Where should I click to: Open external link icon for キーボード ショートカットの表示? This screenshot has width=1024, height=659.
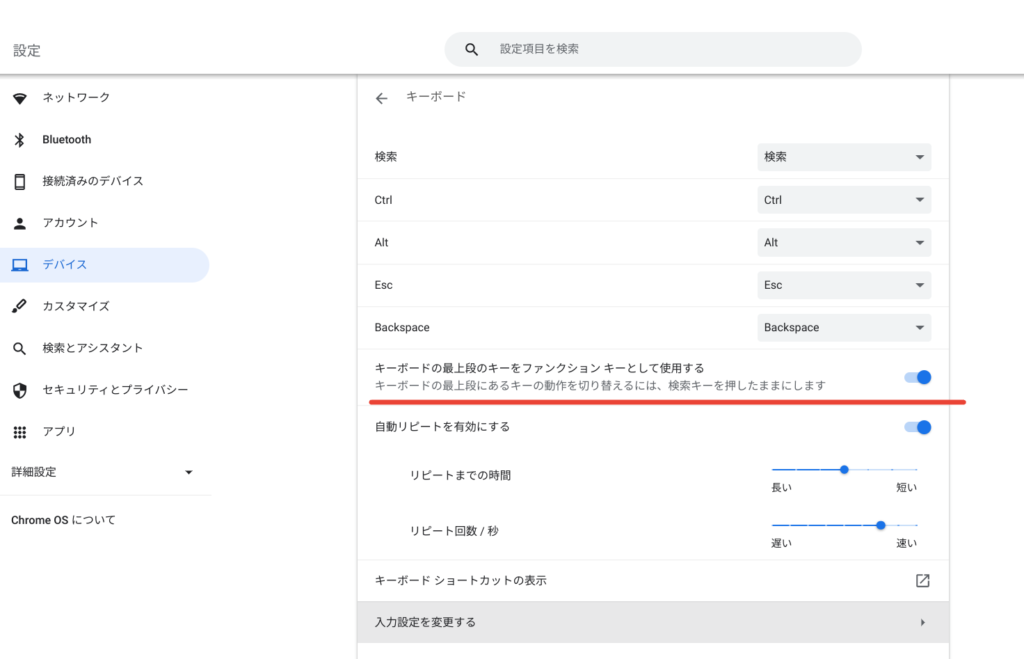pyautogui.click(x=922, y=581)
